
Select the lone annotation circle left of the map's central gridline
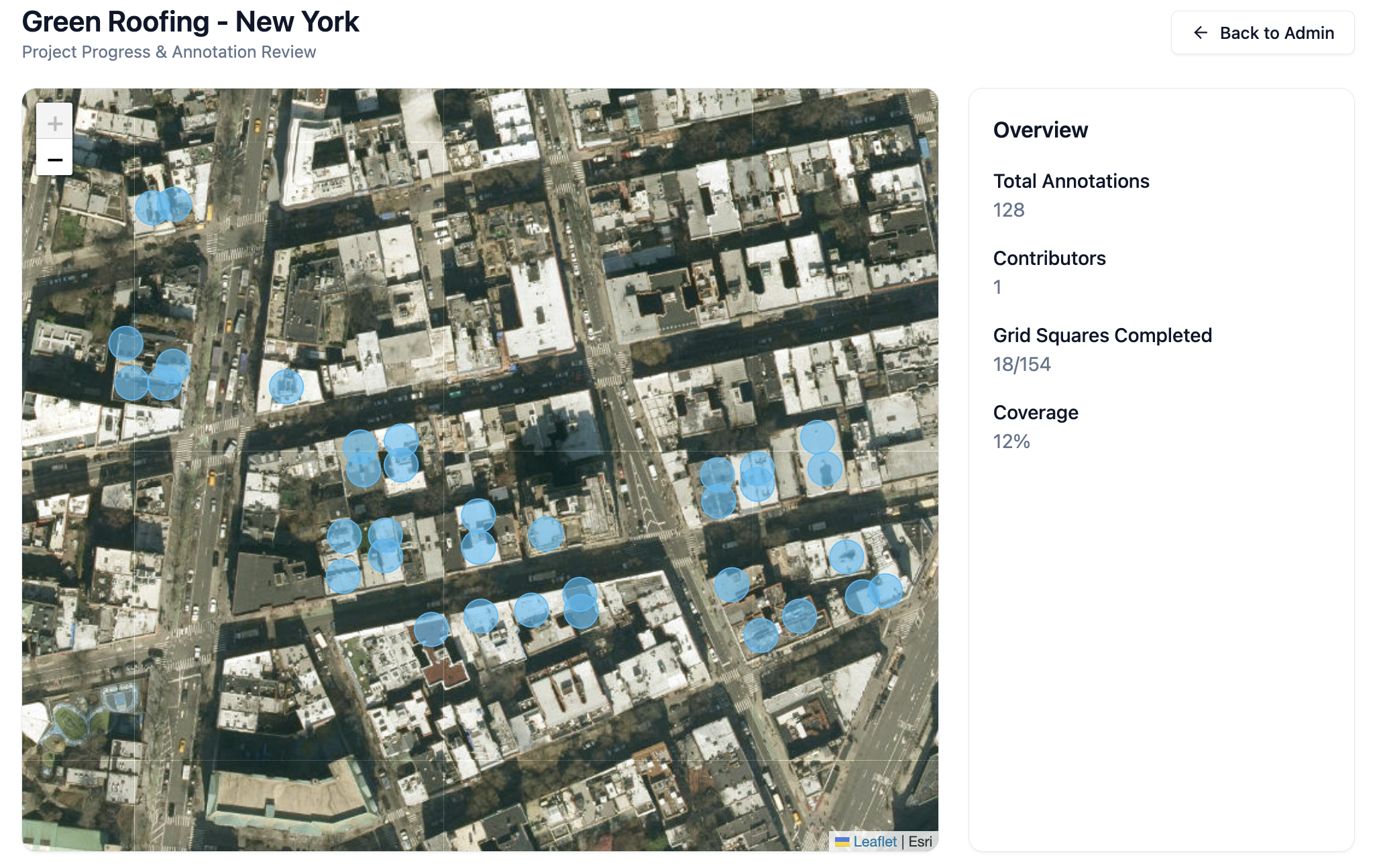click(x=286, y=387)
